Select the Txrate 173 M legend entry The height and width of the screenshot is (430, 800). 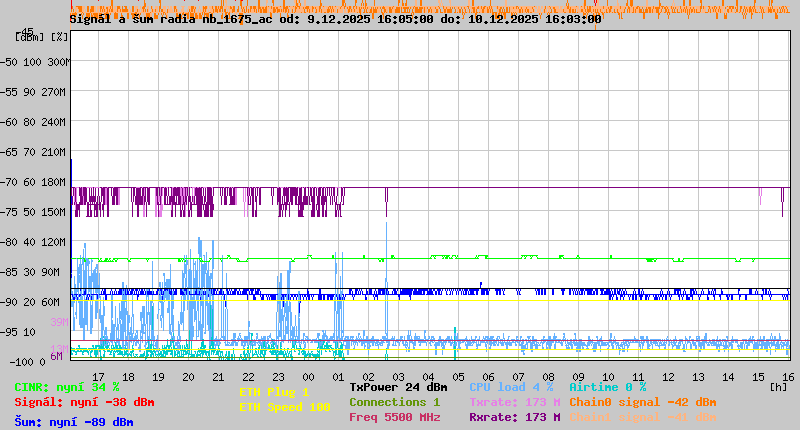click(515, 402)
